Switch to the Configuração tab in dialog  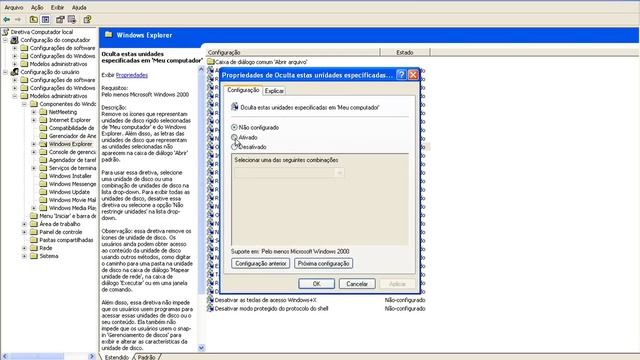click(243, 90)
